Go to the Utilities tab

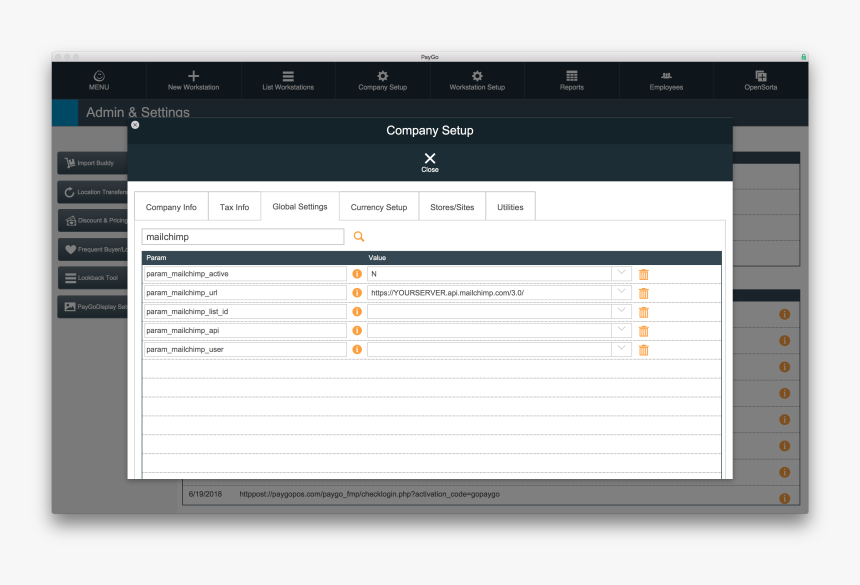pos(510,207)
